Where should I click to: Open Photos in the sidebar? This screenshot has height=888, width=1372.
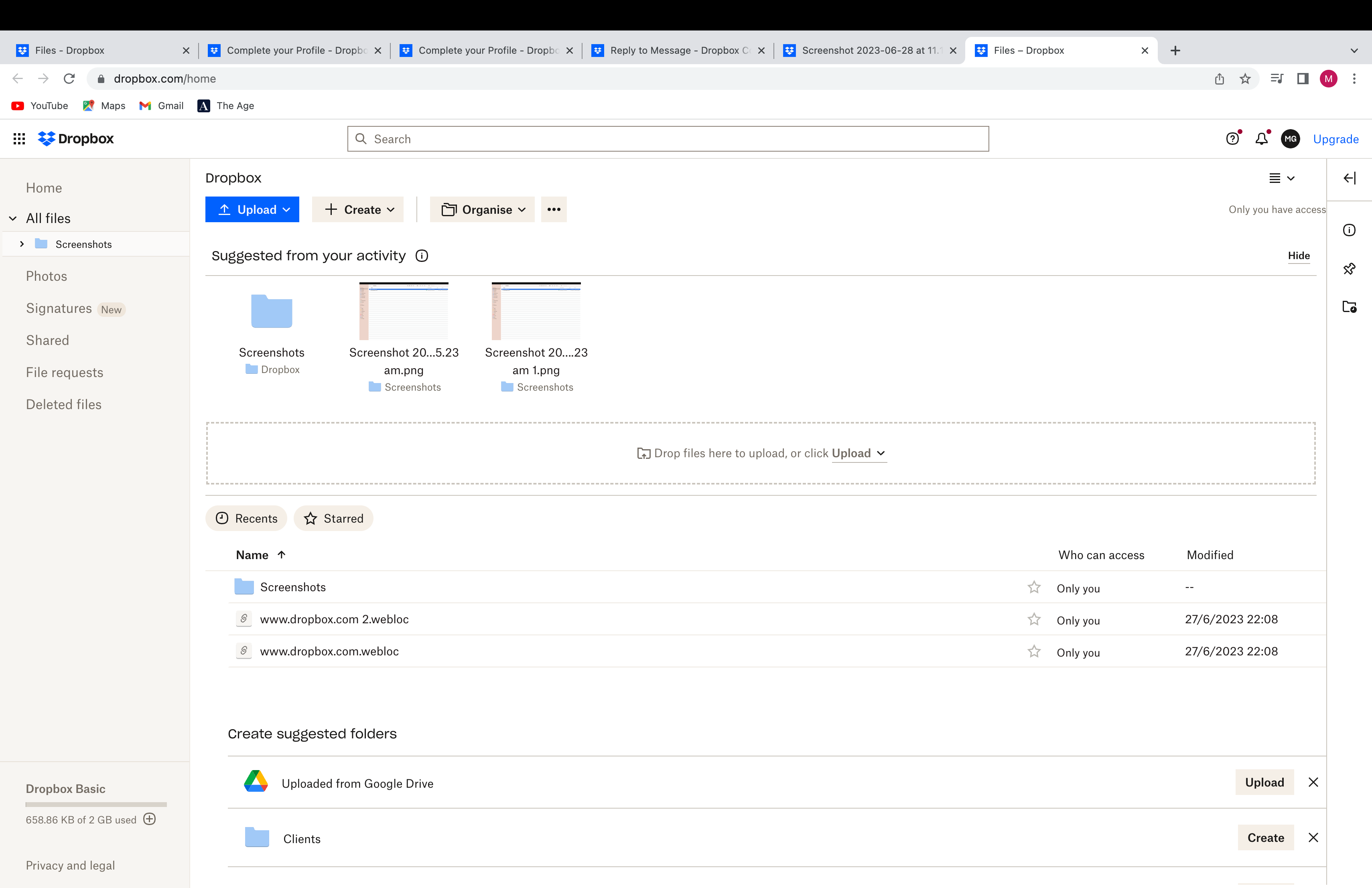[x=46, y=276]
